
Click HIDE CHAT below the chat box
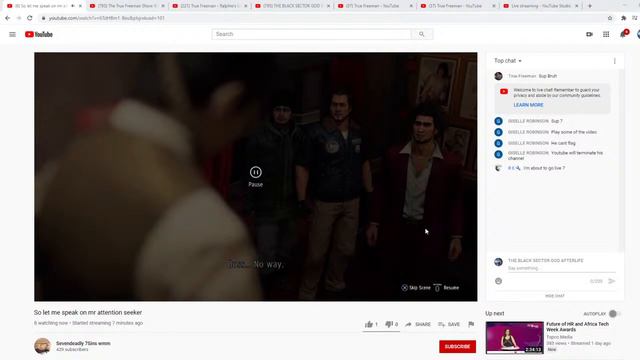pyautogui.click(x=555, y=296)
